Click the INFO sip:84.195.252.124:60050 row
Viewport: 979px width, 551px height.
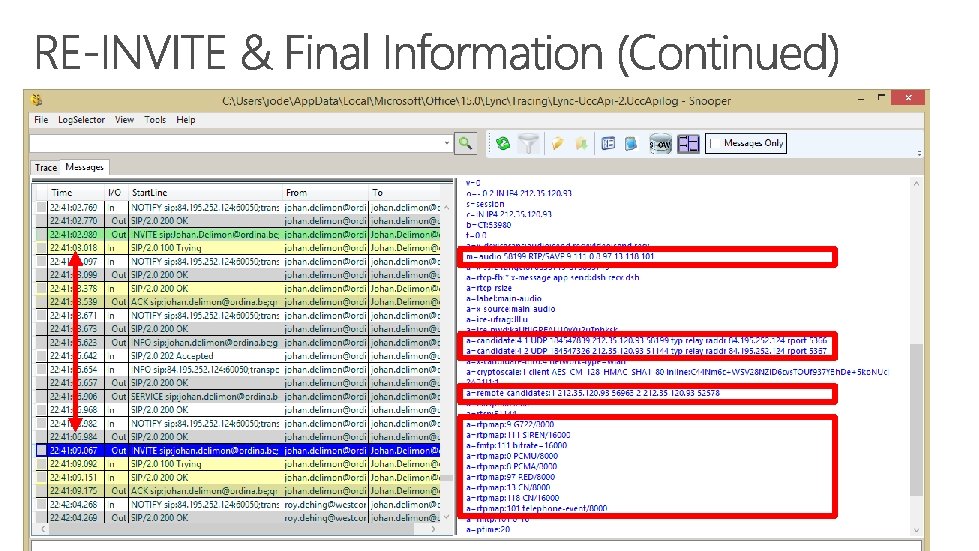click(238, 369)
